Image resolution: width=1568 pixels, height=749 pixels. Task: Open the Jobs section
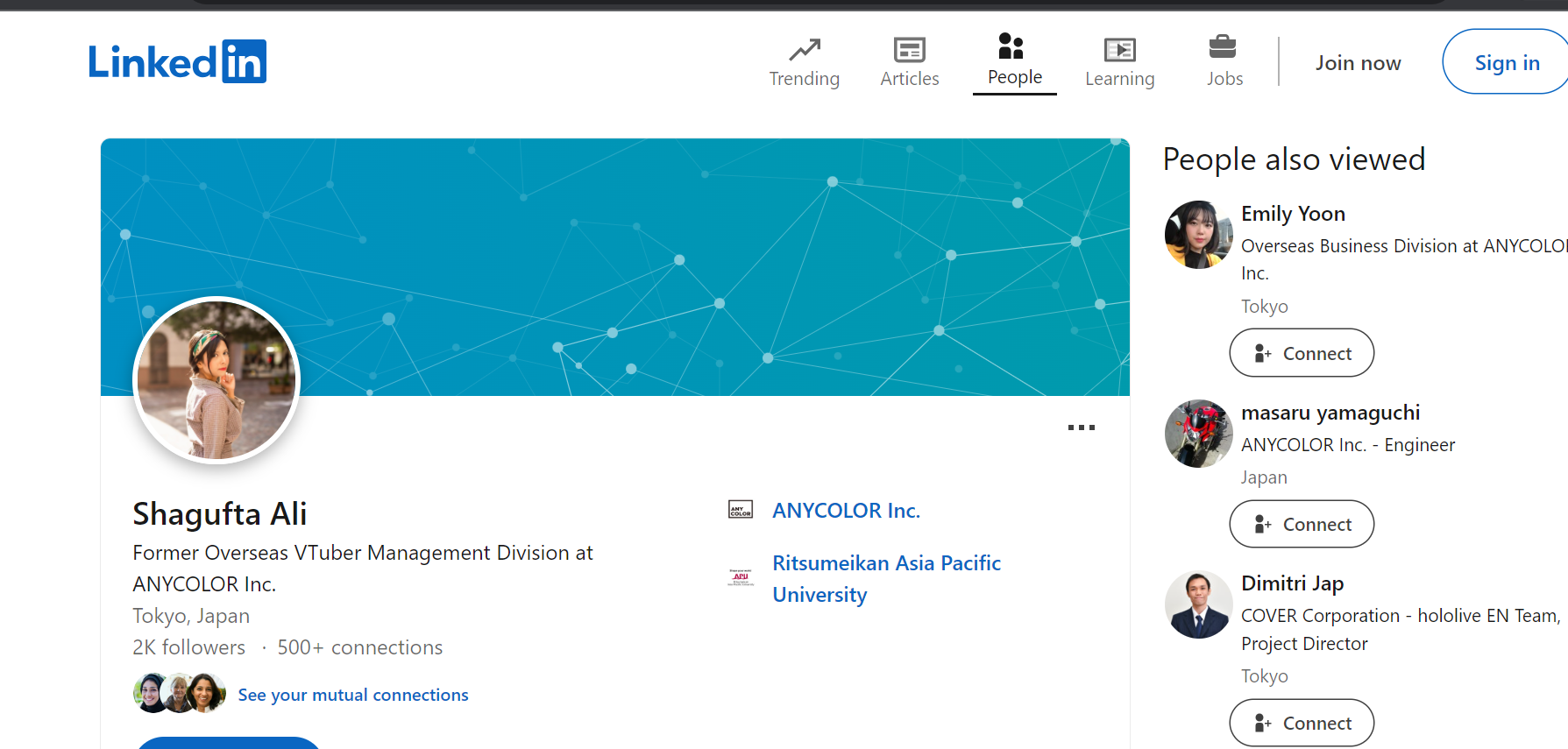1224,60
